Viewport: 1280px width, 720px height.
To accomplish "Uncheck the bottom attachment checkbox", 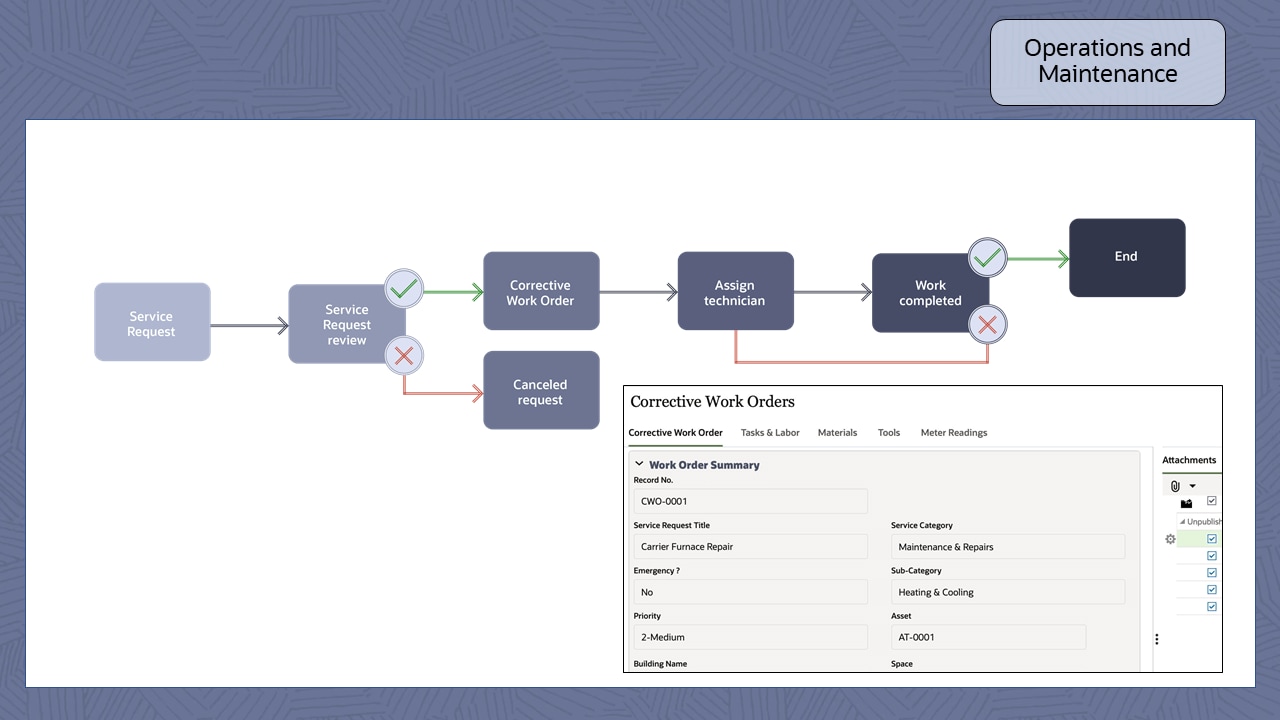I will point(1211,606).
